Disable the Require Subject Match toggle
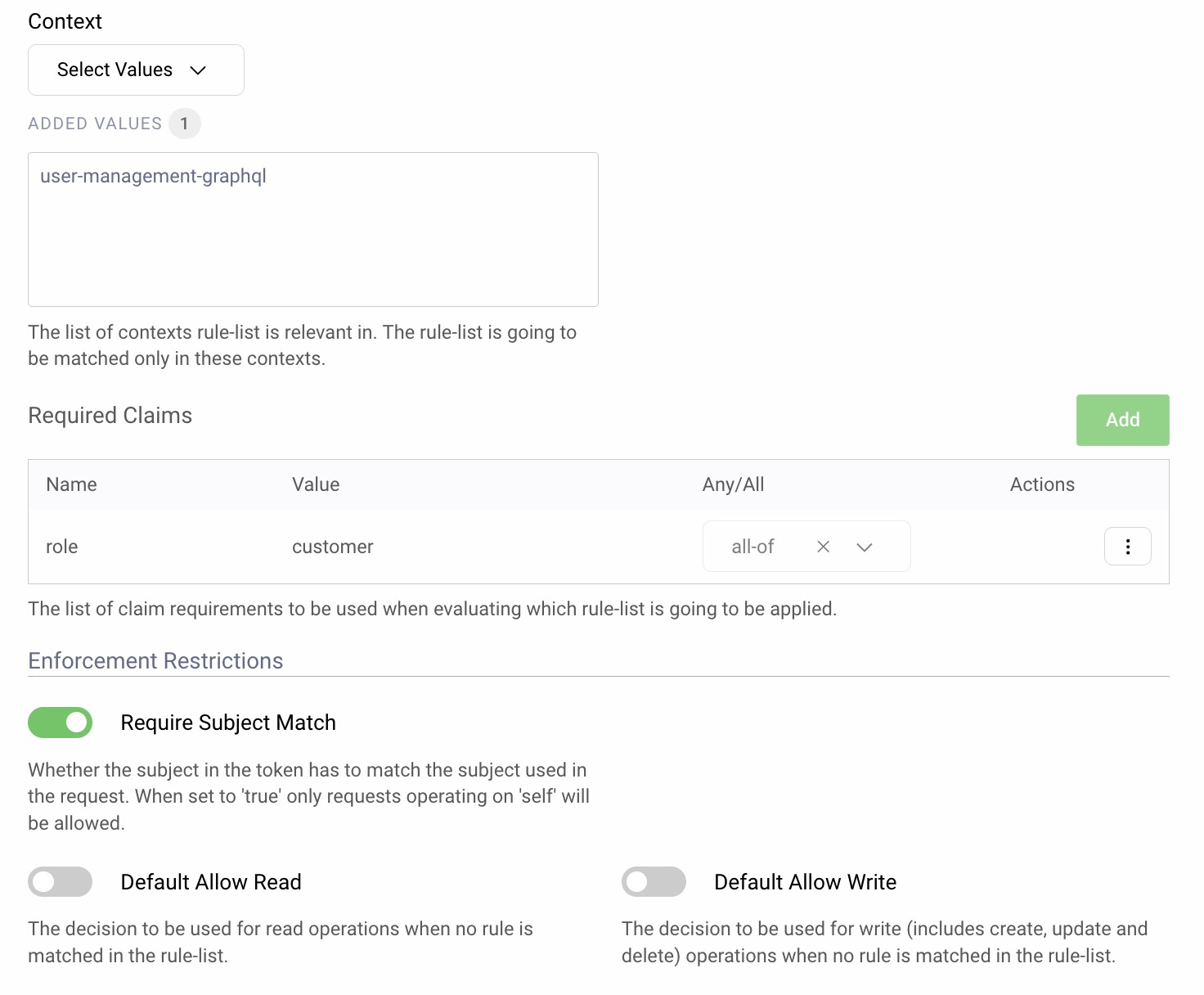 61,723
